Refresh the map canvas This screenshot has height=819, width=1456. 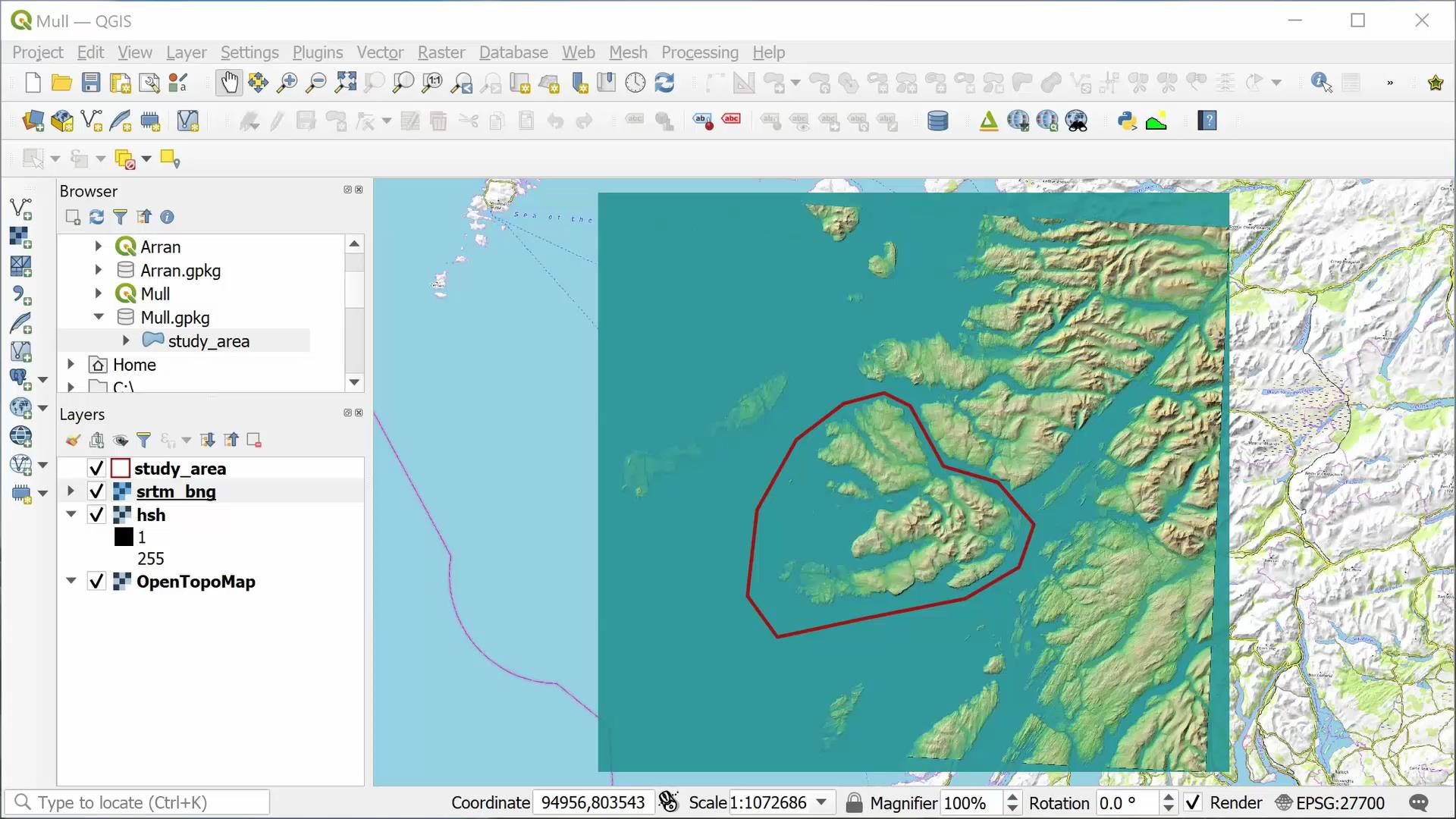(x=665, y=82)
